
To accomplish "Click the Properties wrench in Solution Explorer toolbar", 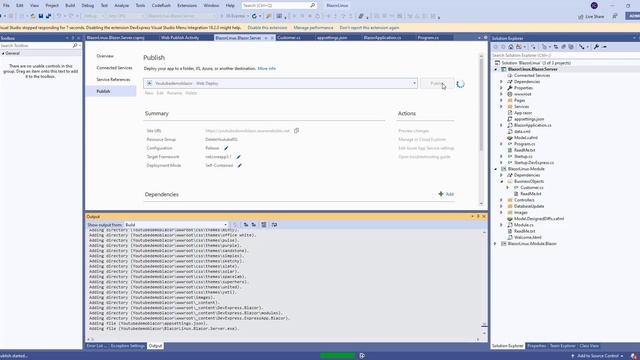I will coord(596,47).
